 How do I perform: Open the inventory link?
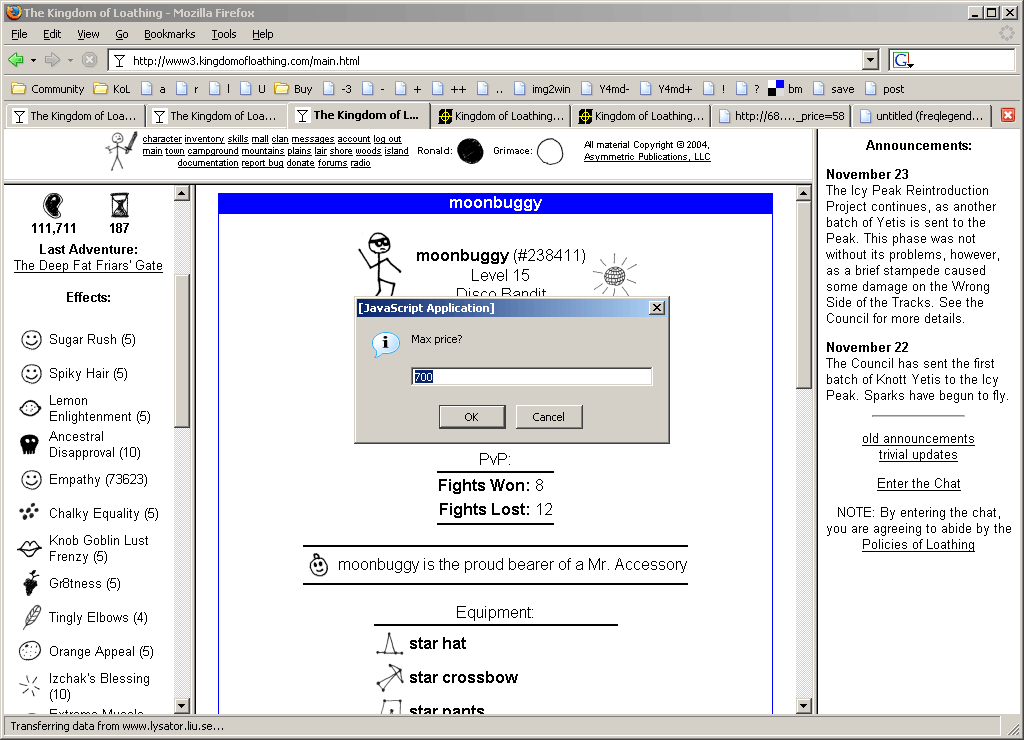[x=204, y=138]
